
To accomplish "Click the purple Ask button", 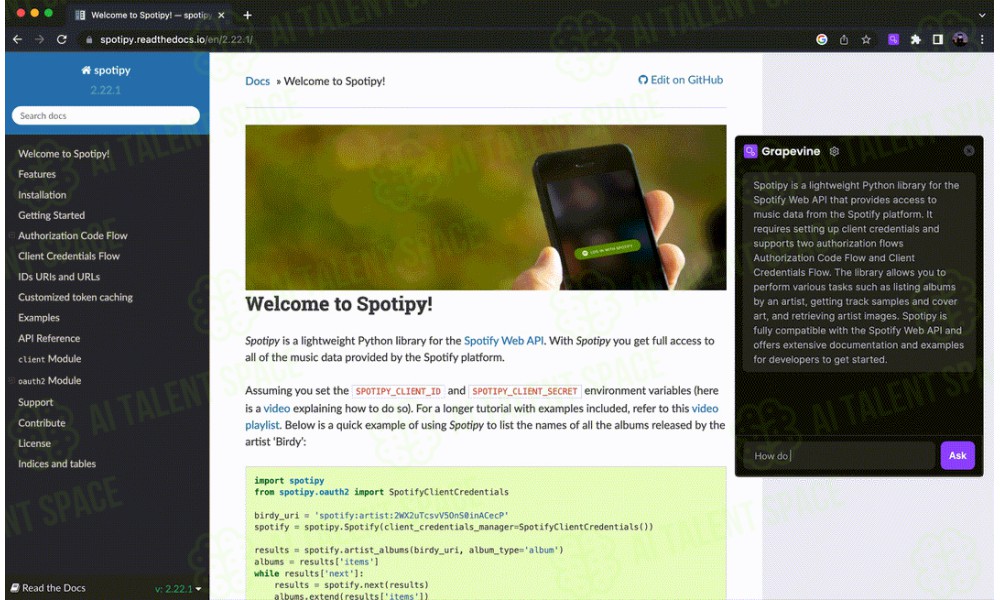I will (x=957, y=455).
